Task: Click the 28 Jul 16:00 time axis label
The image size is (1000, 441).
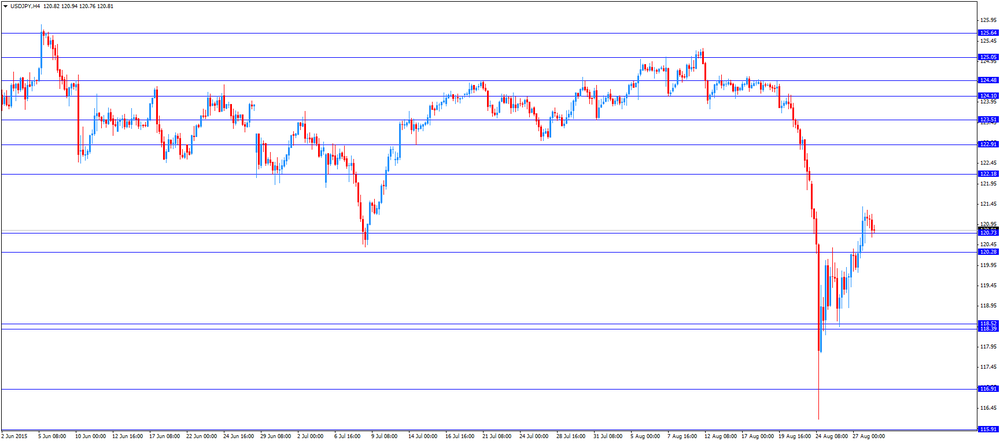Action: [x=571, y=437]
